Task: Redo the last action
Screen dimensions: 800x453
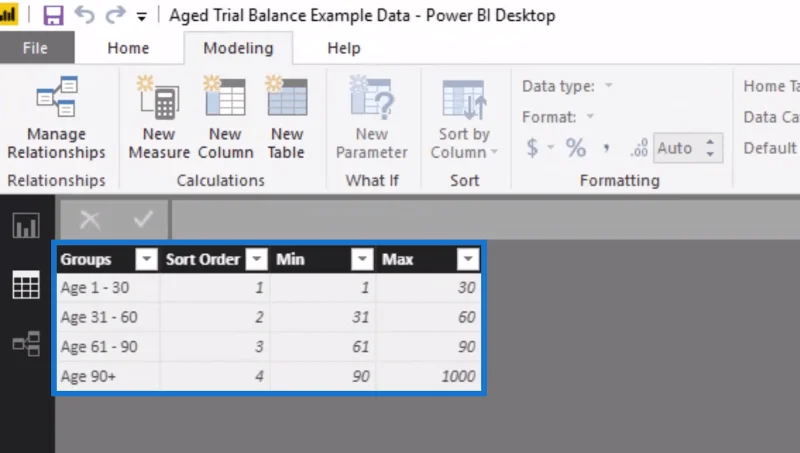Action: click(x=115, y=15)
